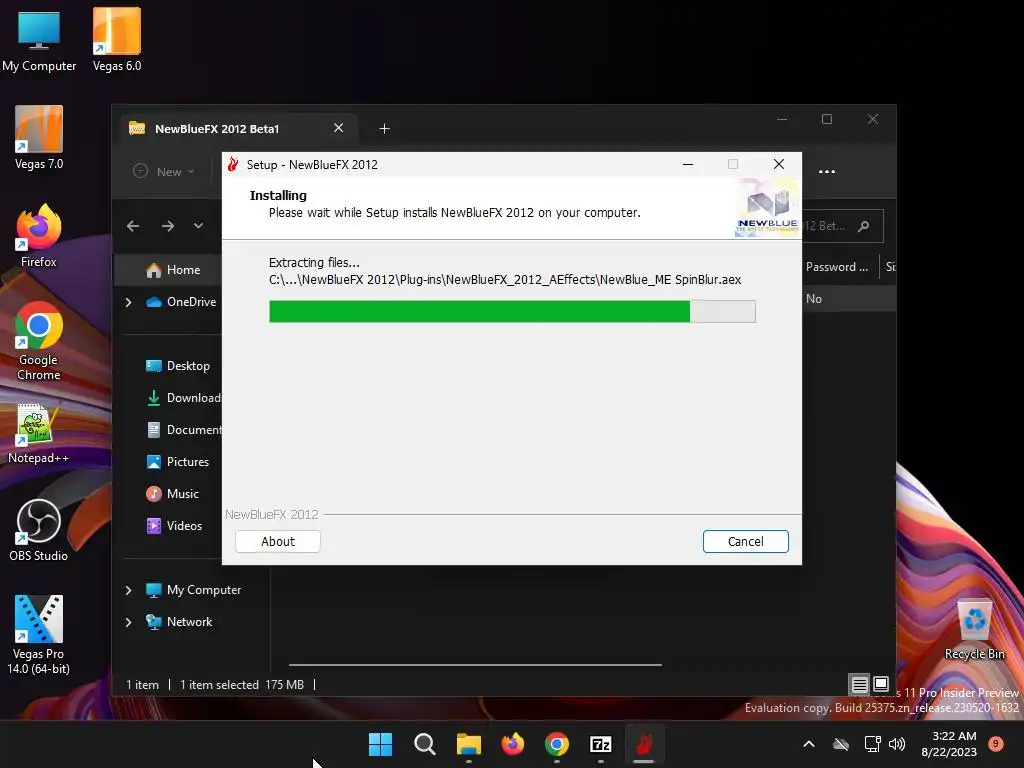Open Documents in the navigation pane
The image size is (1024, 768).
point(184,430)
